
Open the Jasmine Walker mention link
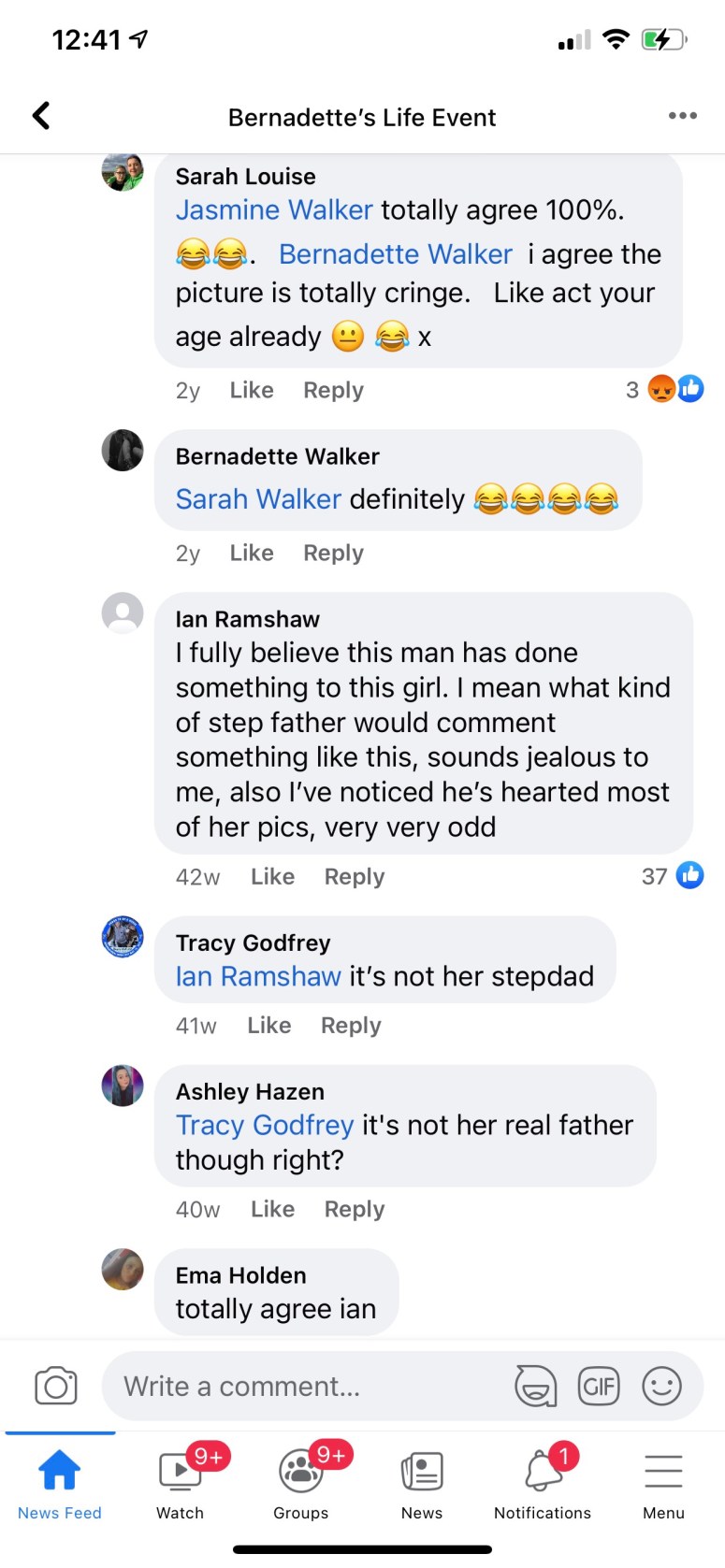(274, 210)
